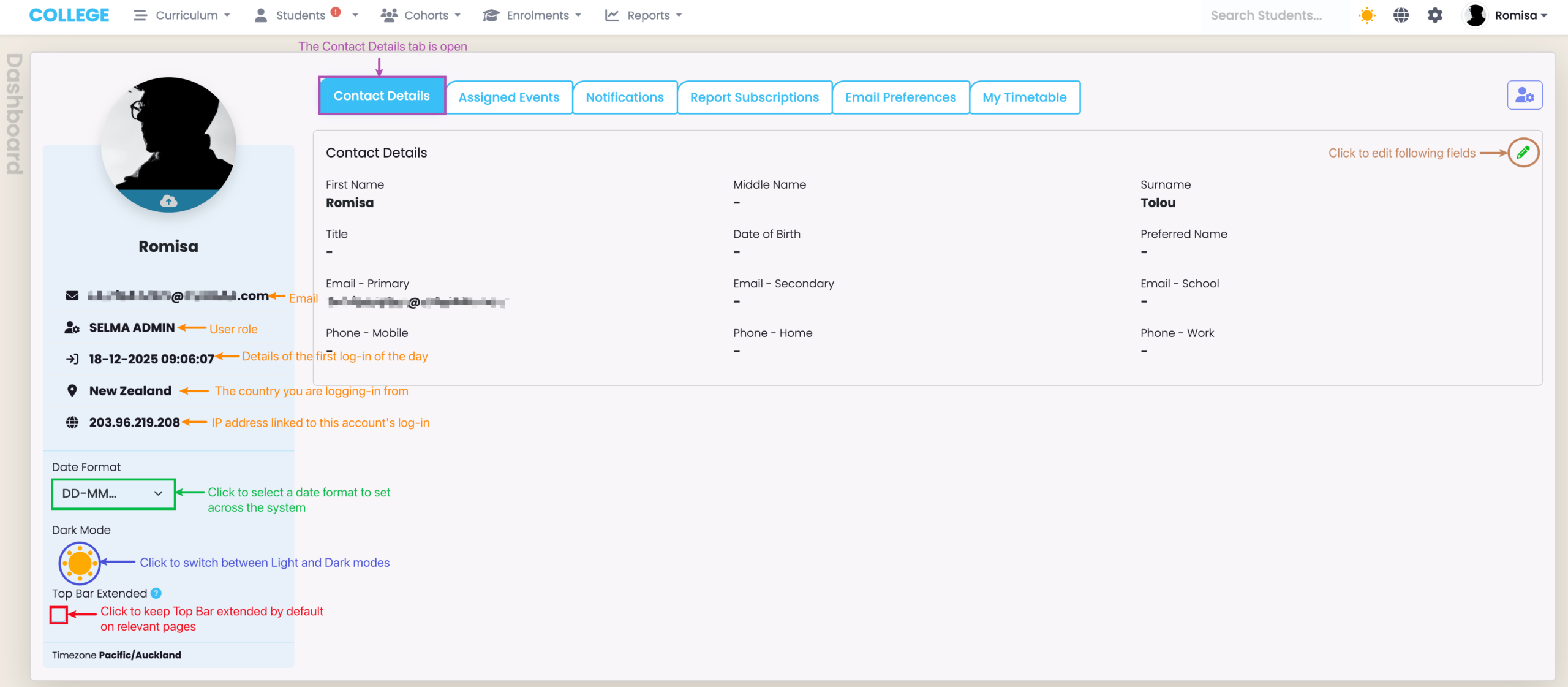The width and height of the screenshot is (1568, 687).
Task: Click the Students red alert badge
Action: point(336,12)
